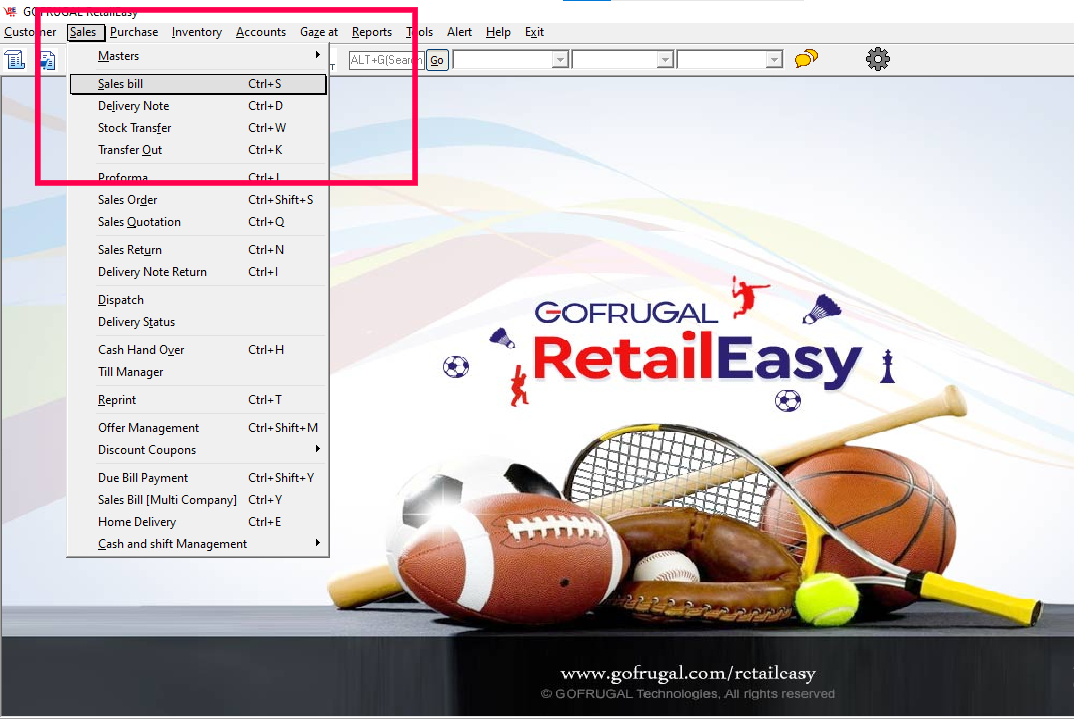This screenshot has height=719, width=1074.
Task: Click Exit in the menu bar
Action: pyautogui.click(x=534, y=32)
